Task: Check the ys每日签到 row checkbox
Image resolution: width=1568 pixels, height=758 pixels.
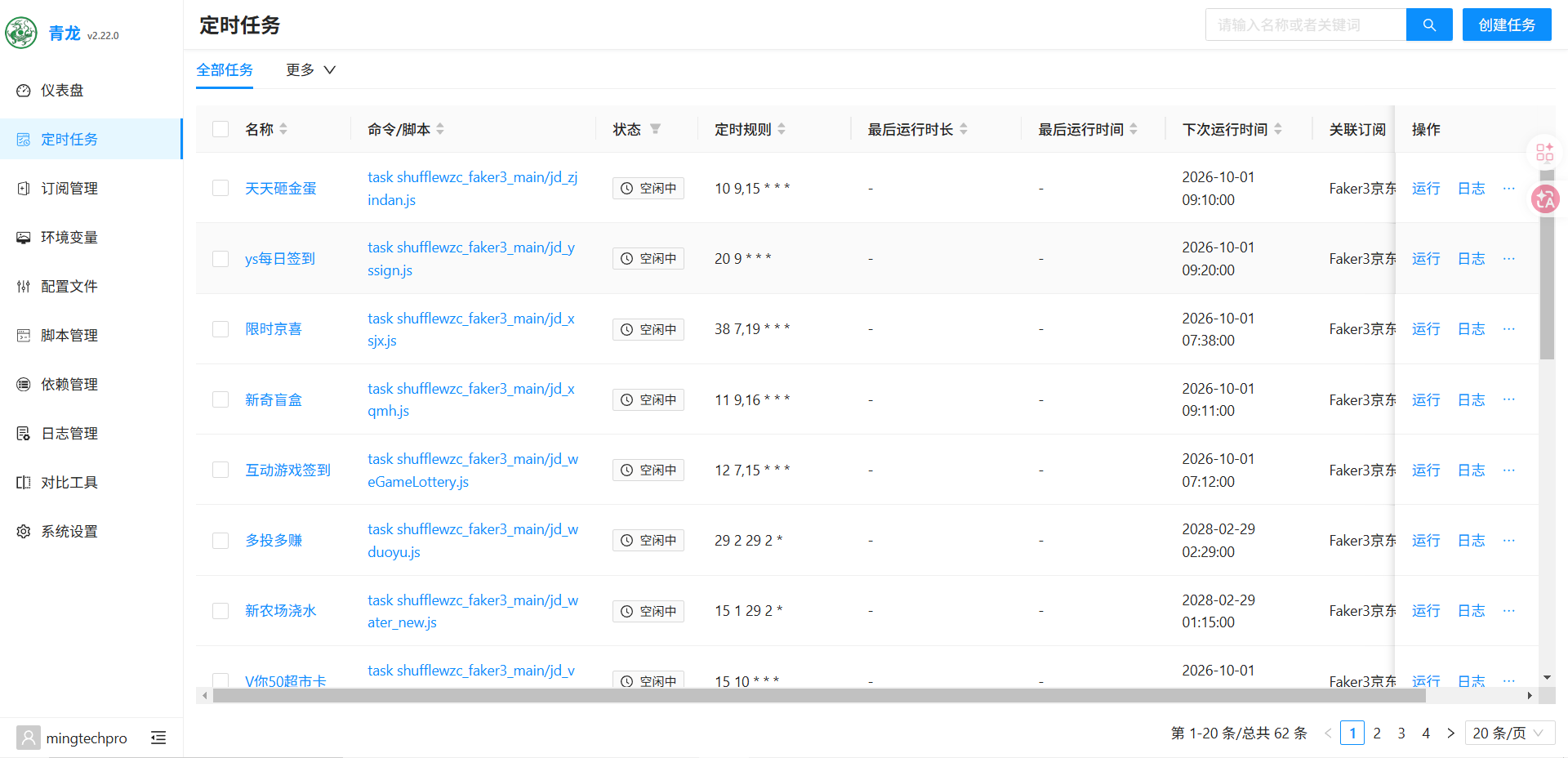Action: point(220,259)
